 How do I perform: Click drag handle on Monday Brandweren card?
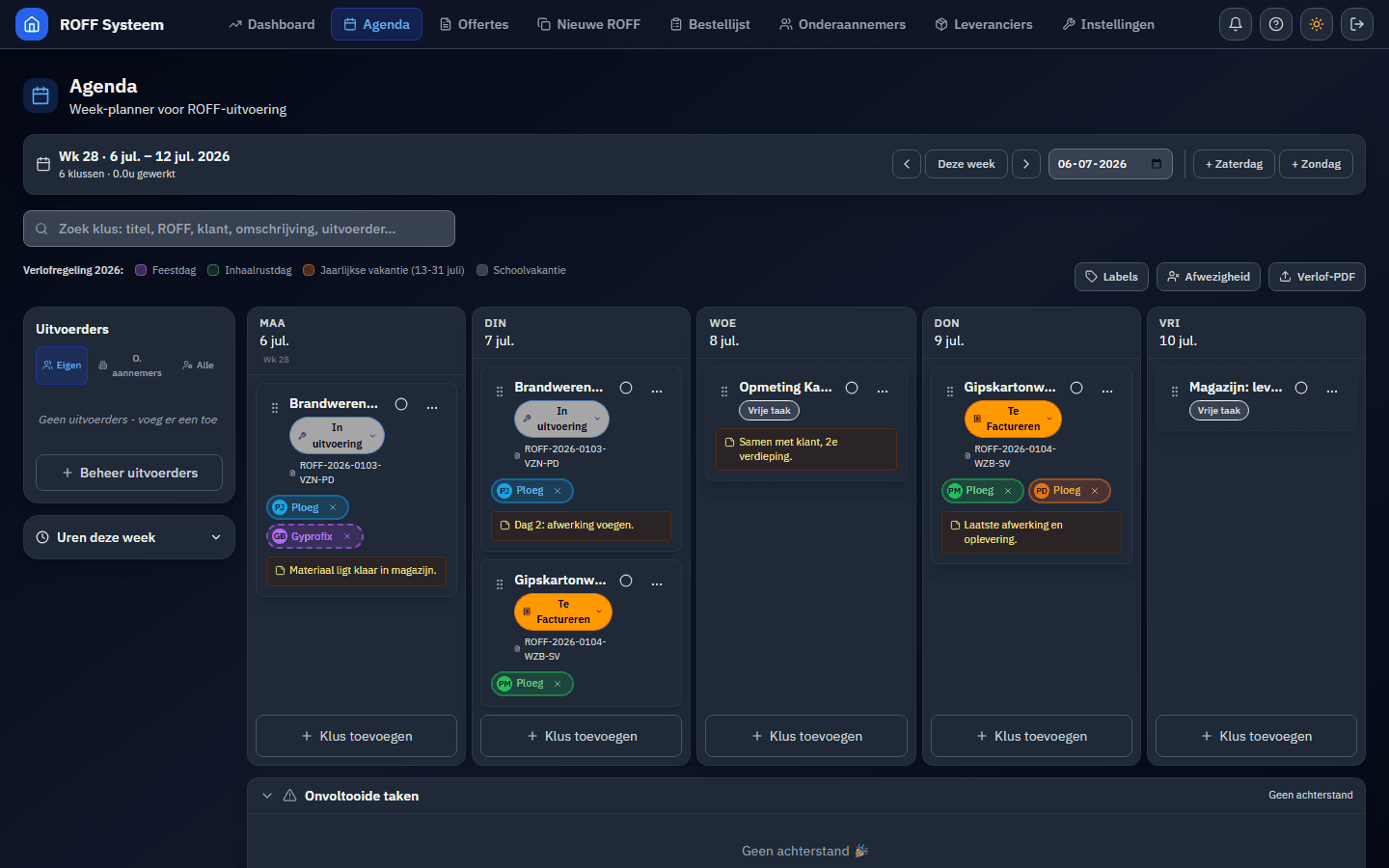275,408
